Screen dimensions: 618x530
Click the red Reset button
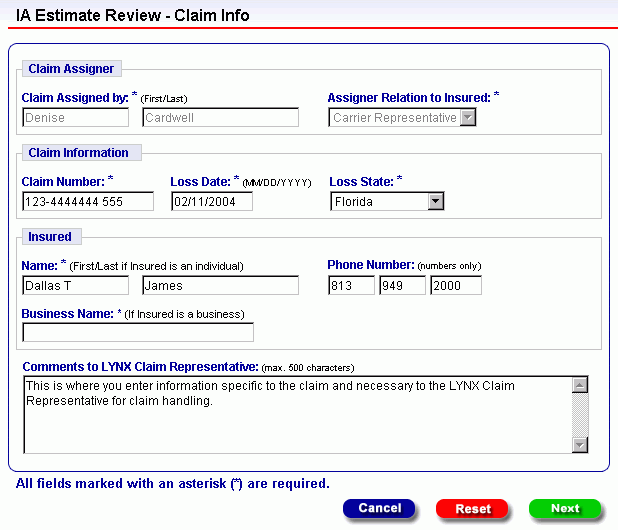pos(472,509)
